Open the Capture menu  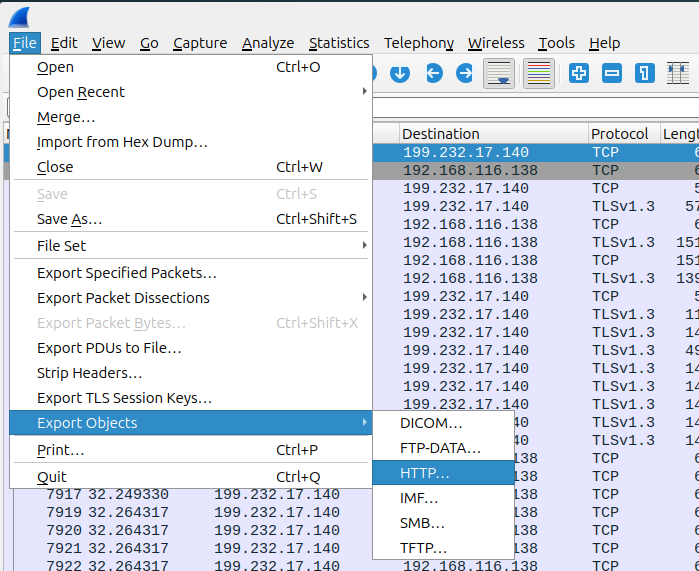click(x=200, y=43)
